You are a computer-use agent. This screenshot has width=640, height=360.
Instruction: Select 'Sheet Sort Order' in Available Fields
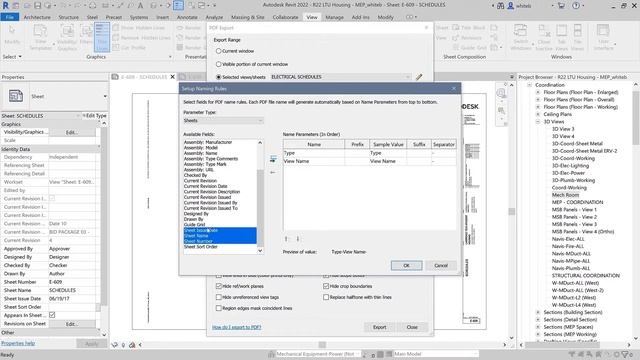(201, 247)
